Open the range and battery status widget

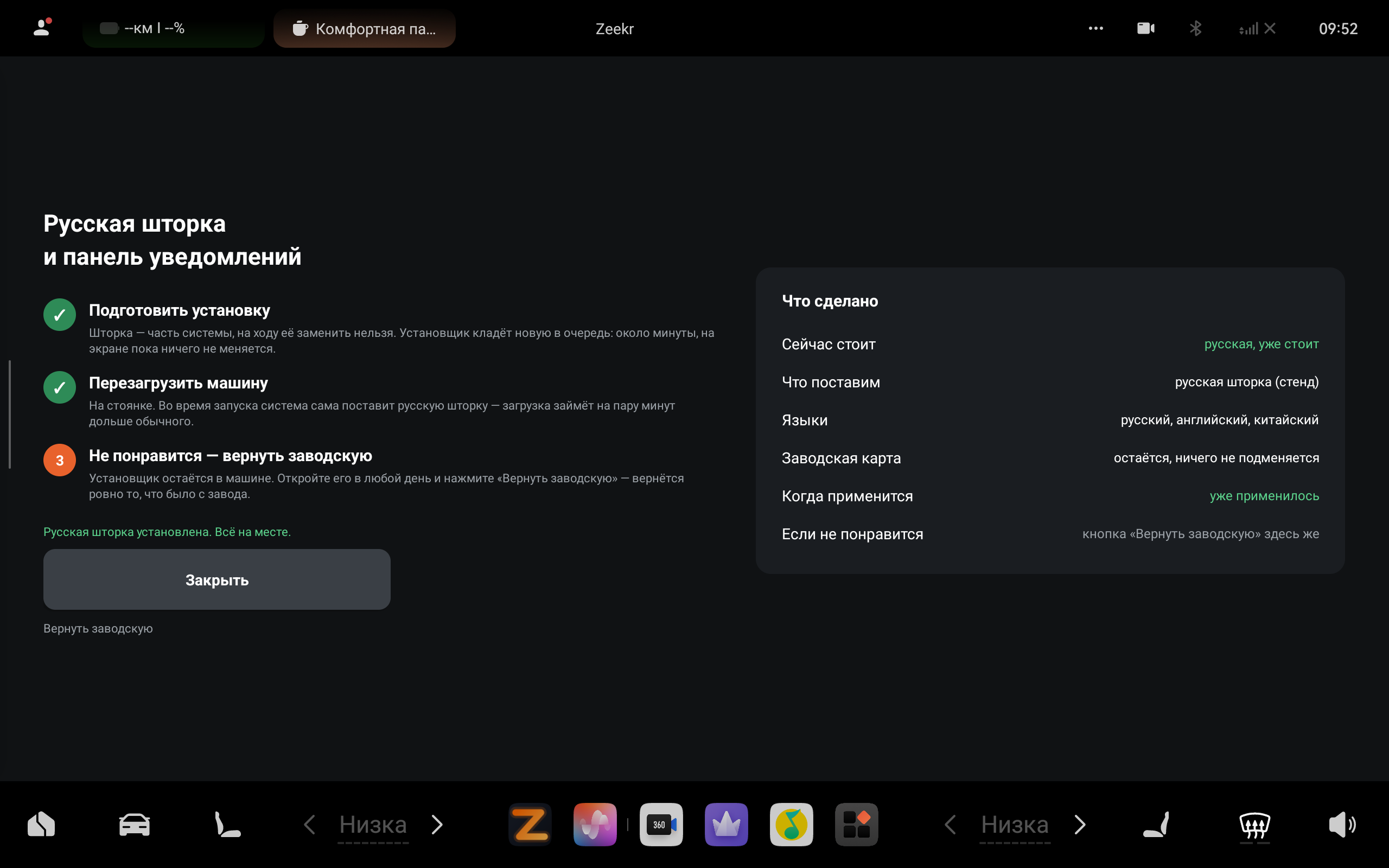(x=173, y=28)
